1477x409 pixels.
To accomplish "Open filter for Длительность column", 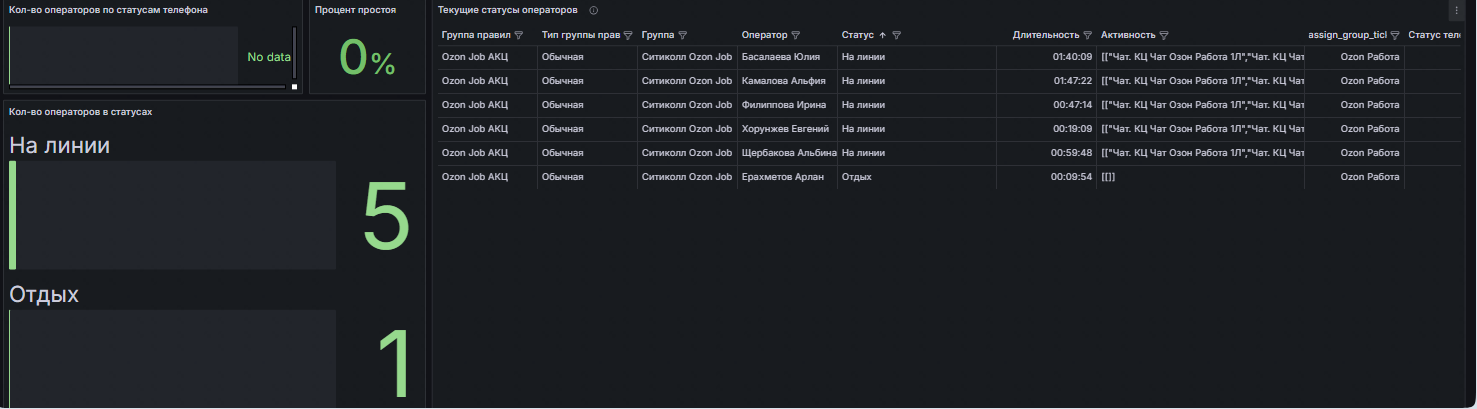I will click(1087, 35).
